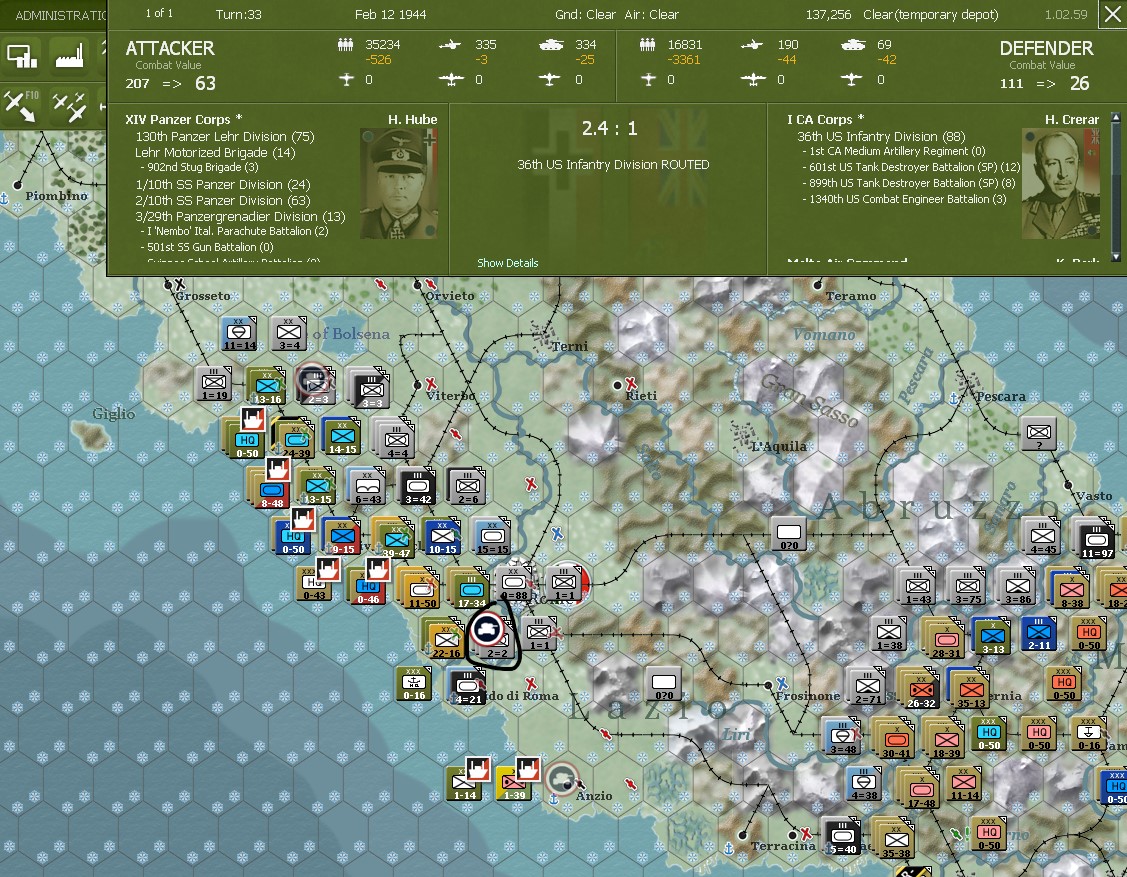Select the 5=40 unit near Terracina
Screen dimensions: 1127x877
pos(843,837)
